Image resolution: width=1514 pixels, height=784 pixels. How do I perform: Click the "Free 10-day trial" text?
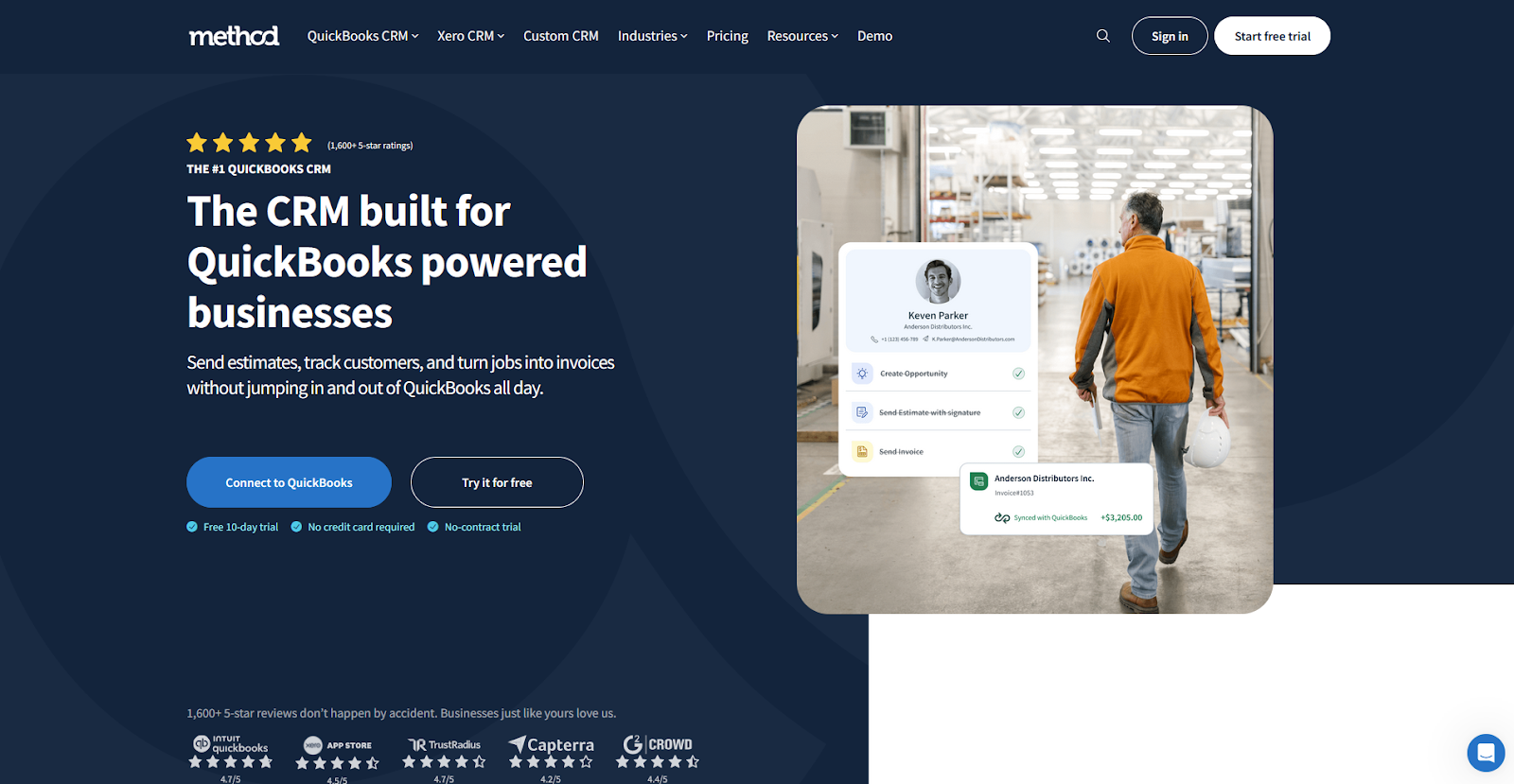pyautogui.click(x=240, y=527)
